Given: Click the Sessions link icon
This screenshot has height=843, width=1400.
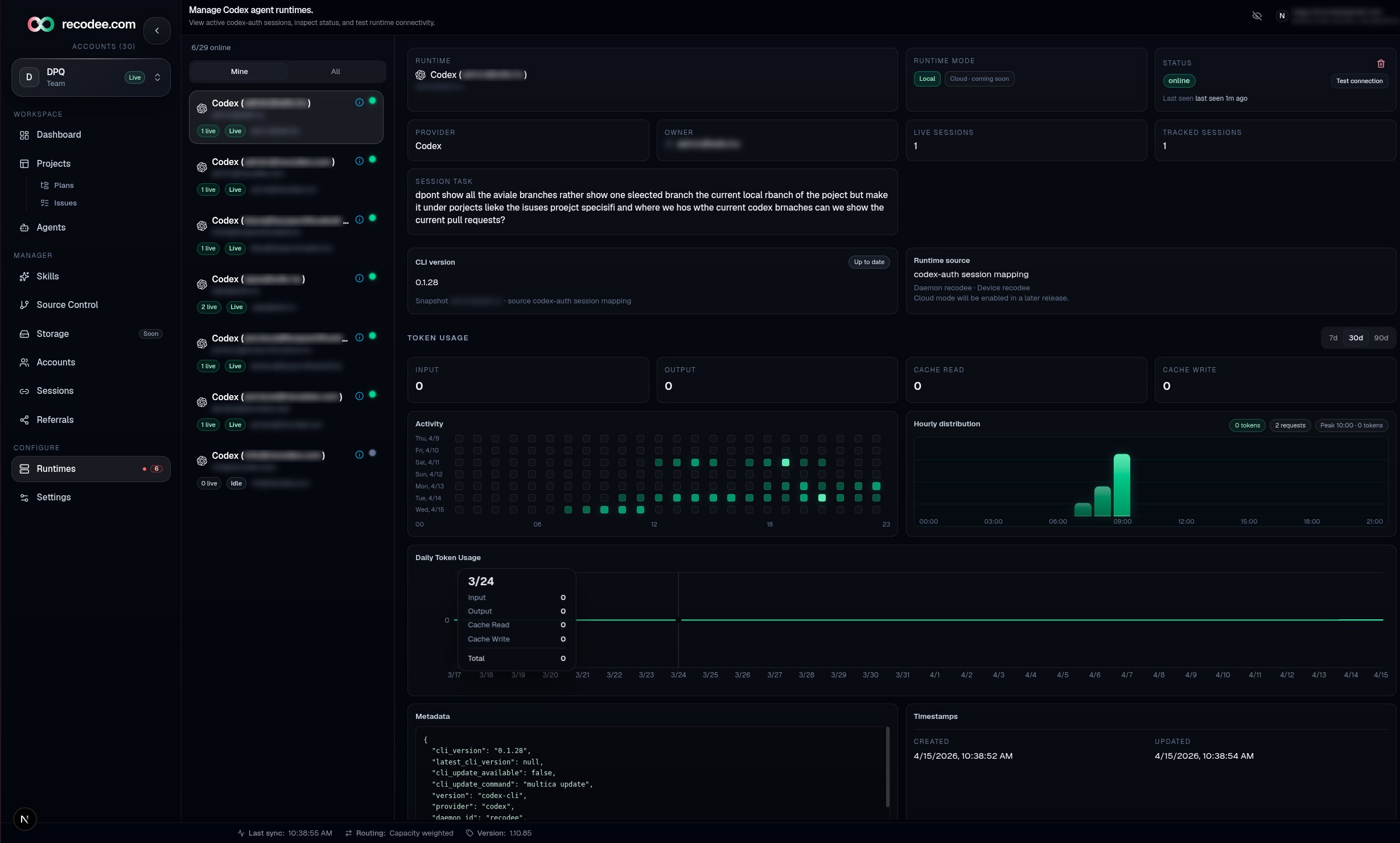Looking at the screenshot, I should (x=24, y=391).
